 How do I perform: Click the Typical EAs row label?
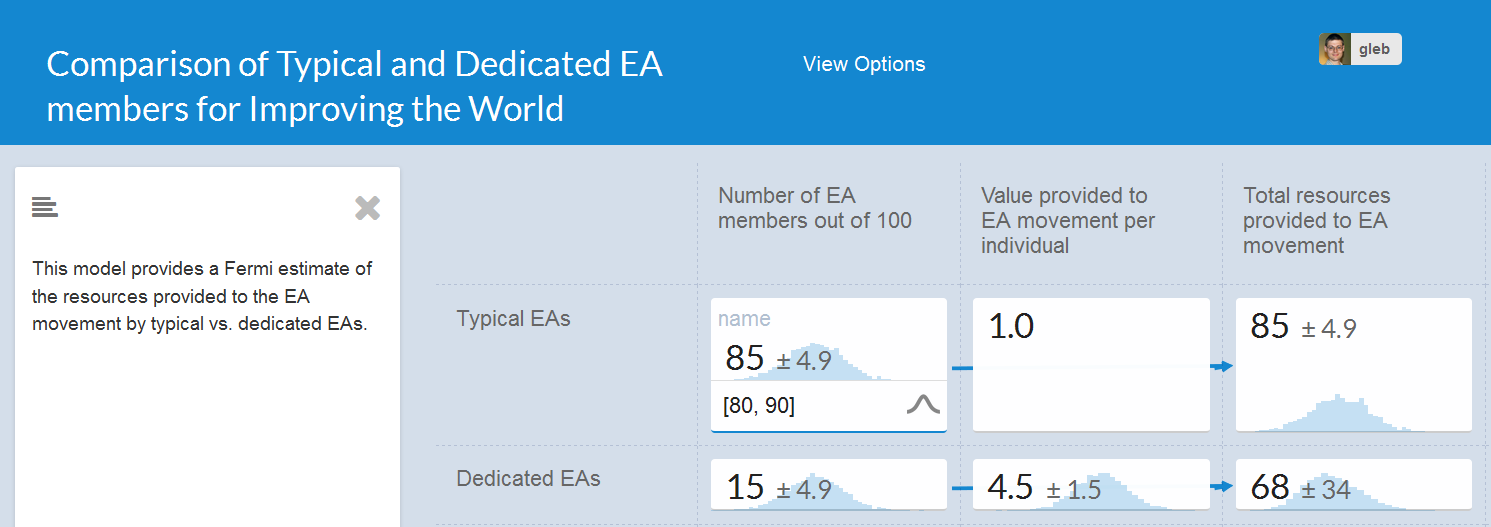513,319
